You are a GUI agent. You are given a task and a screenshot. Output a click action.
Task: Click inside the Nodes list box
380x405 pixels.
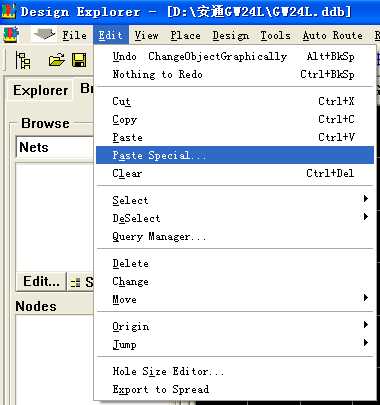[x=55, y=359]
